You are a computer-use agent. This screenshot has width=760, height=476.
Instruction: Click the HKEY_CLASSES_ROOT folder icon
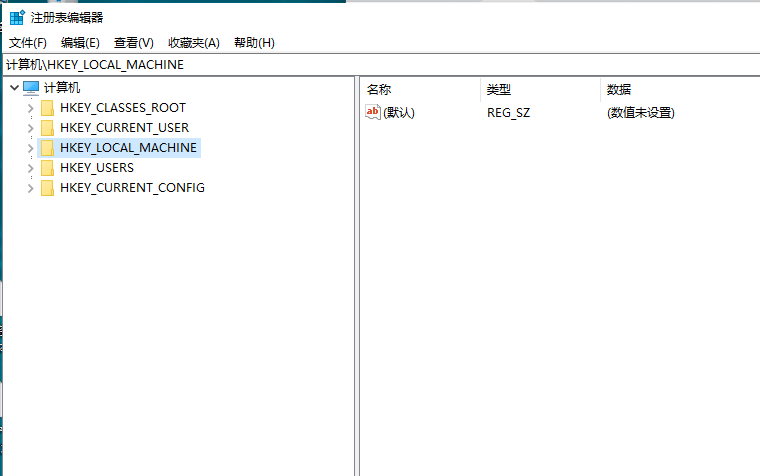pos(47,108)
